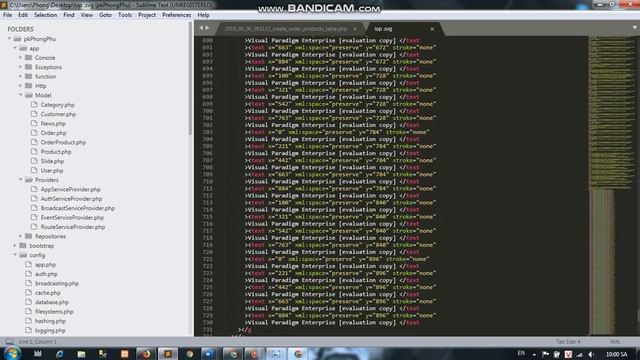Open hashing.php file
The image size is (640, 360).
coord(50,321)
